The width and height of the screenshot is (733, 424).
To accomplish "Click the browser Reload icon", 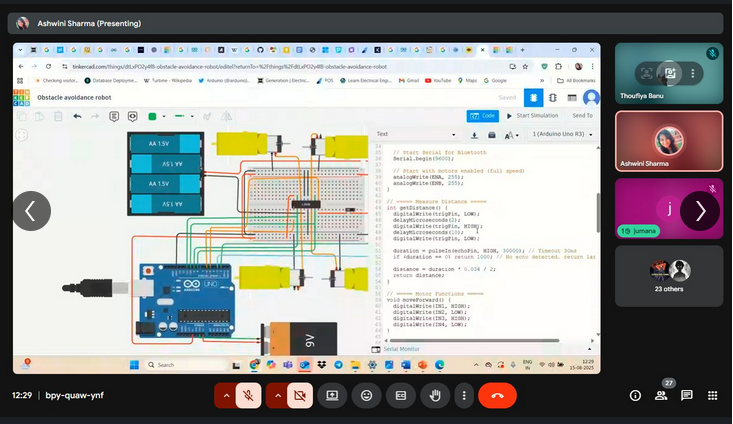I will click(48, 66).
